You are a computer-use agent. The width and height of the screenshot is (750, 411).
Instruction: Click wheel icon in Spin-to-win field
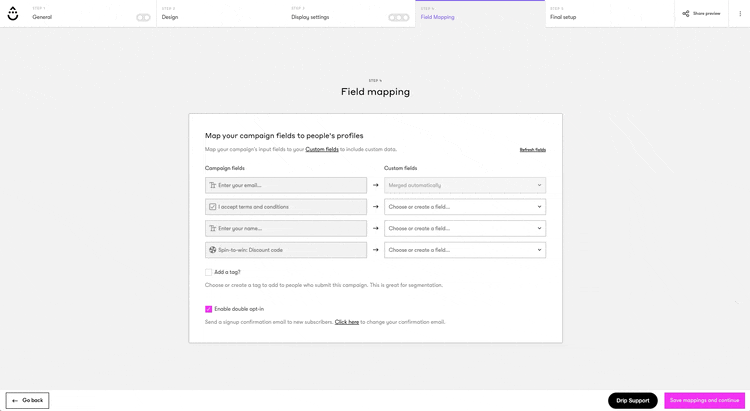tap(212, 250)
